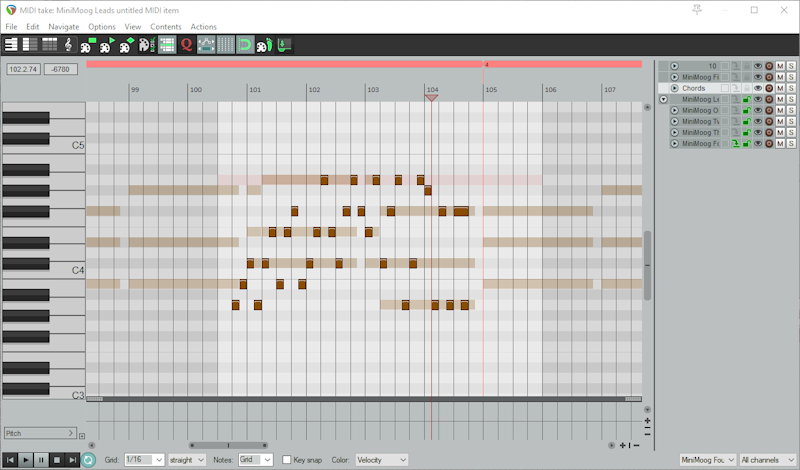Collapse the MiniMoog Leads track folder
The width and height of the screenshot is (800, 470).
[x=663, y=99]
